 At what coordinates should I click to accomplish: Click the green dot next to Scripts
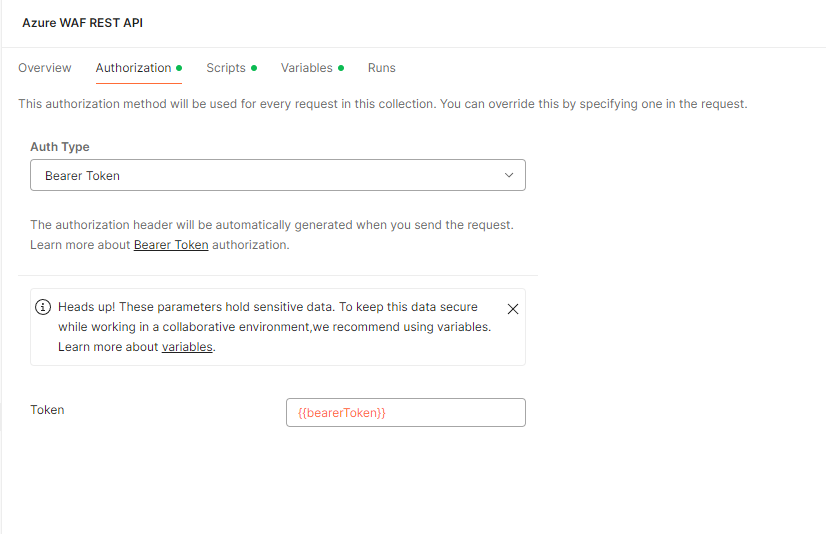click(254, 68)
